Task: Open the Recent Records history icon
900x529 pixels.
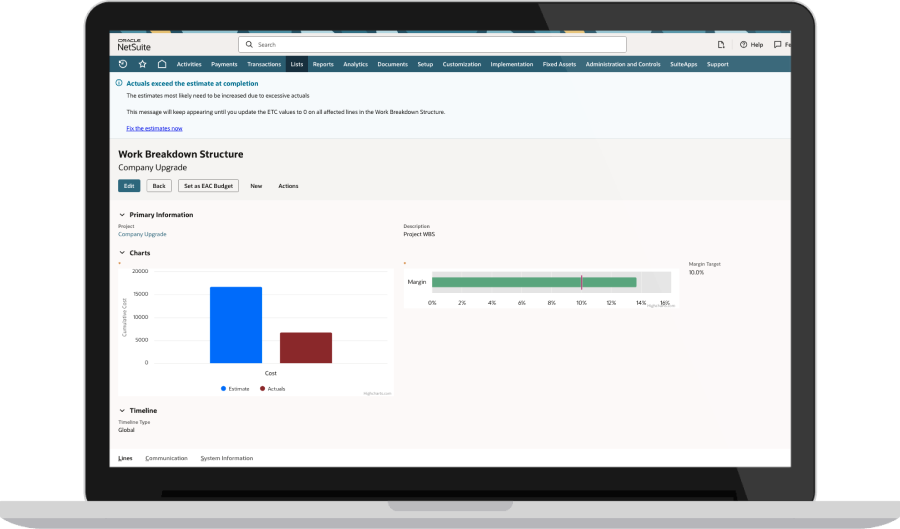Action: pos(123,64)
